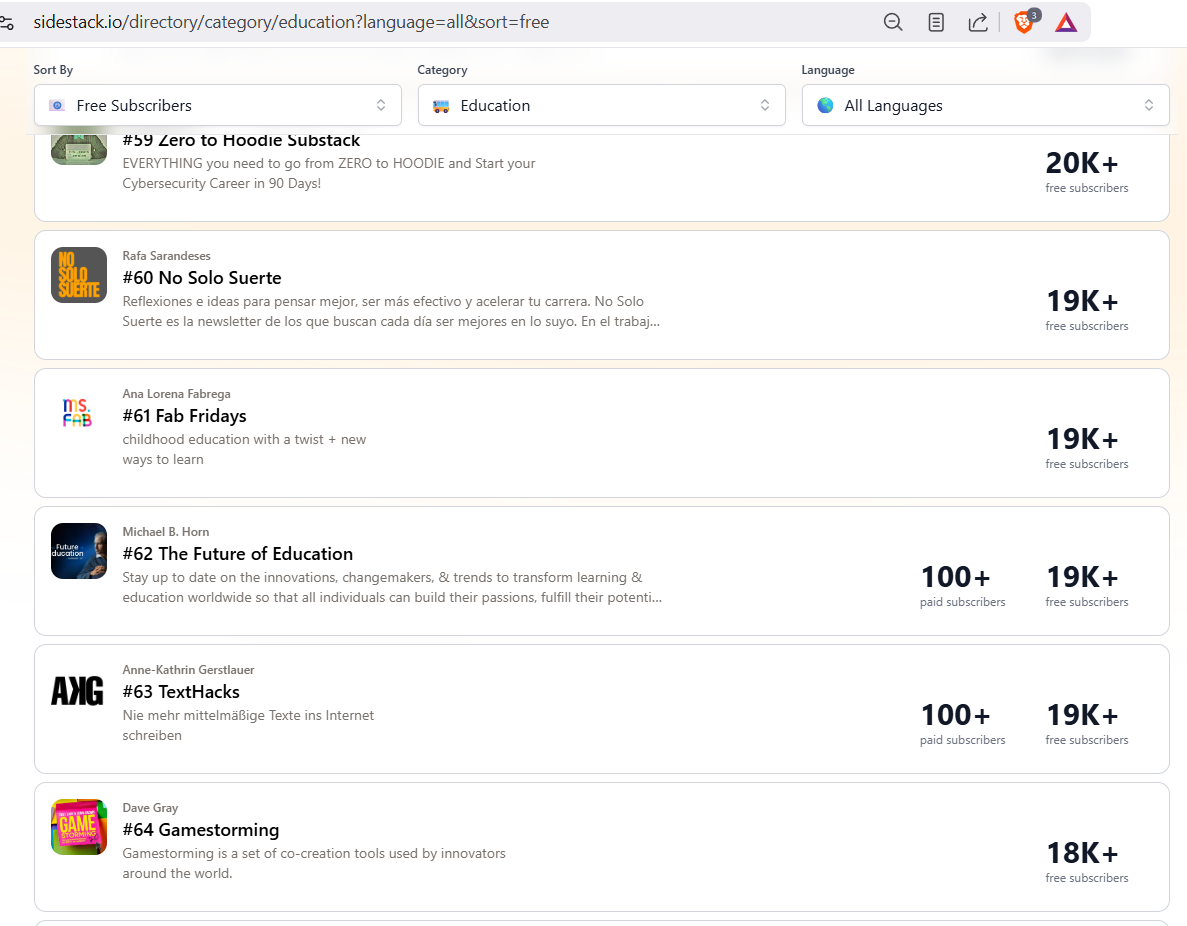Open the reader mode icon
The image size is (1187, 926).
(x=936, y=22)
